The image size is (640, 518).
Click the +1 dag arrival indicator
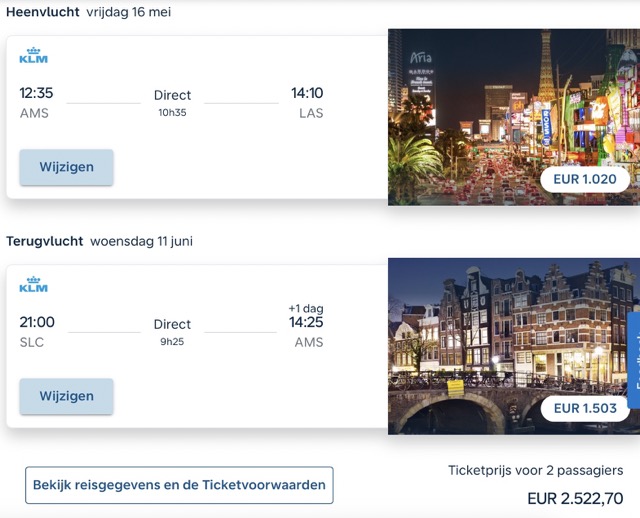click(x=305, y=308)
